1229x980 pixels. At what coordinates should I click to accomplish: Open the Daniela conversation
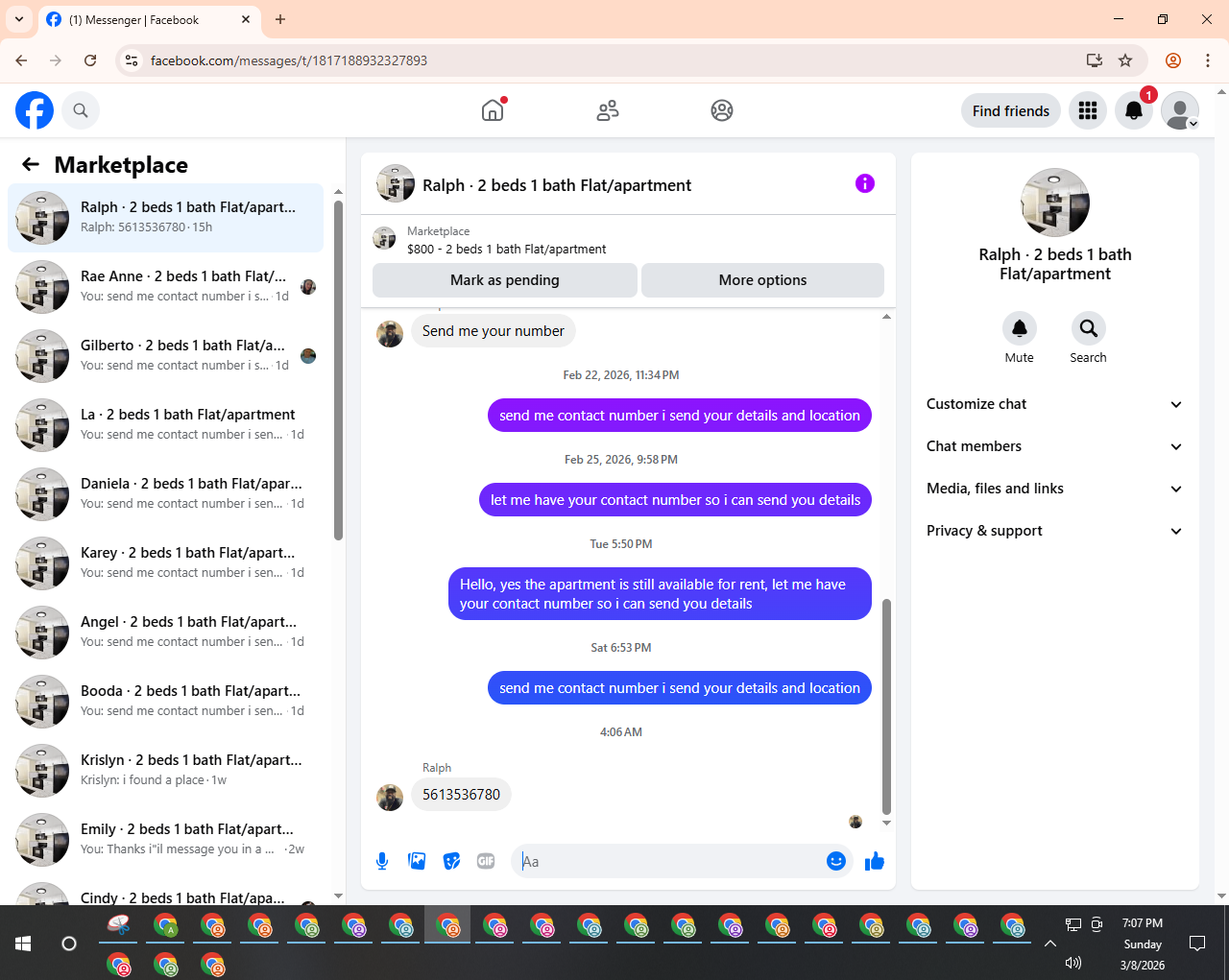point(166,494)
